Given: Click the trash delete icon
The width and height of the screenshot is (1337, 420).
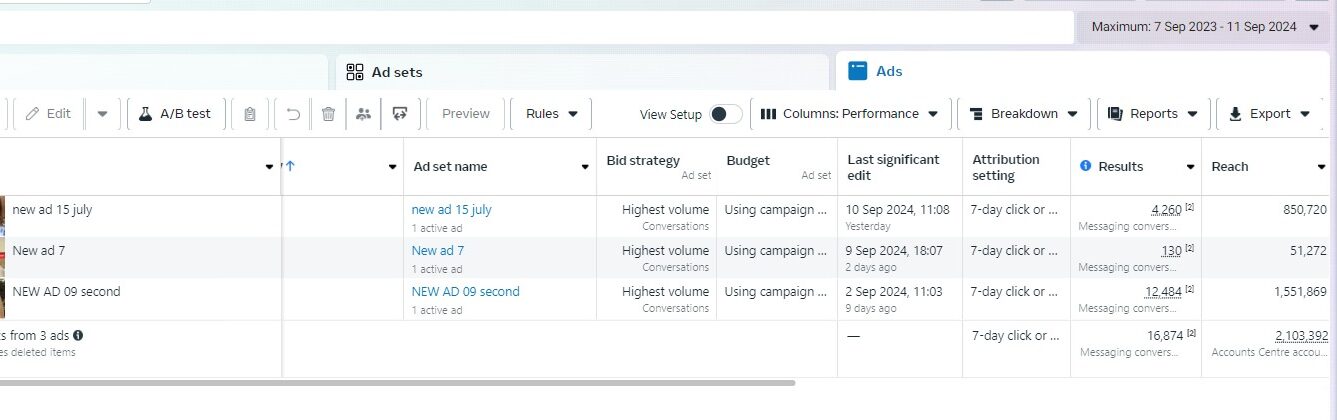Looking at the screenshot, I should point(328,114).
